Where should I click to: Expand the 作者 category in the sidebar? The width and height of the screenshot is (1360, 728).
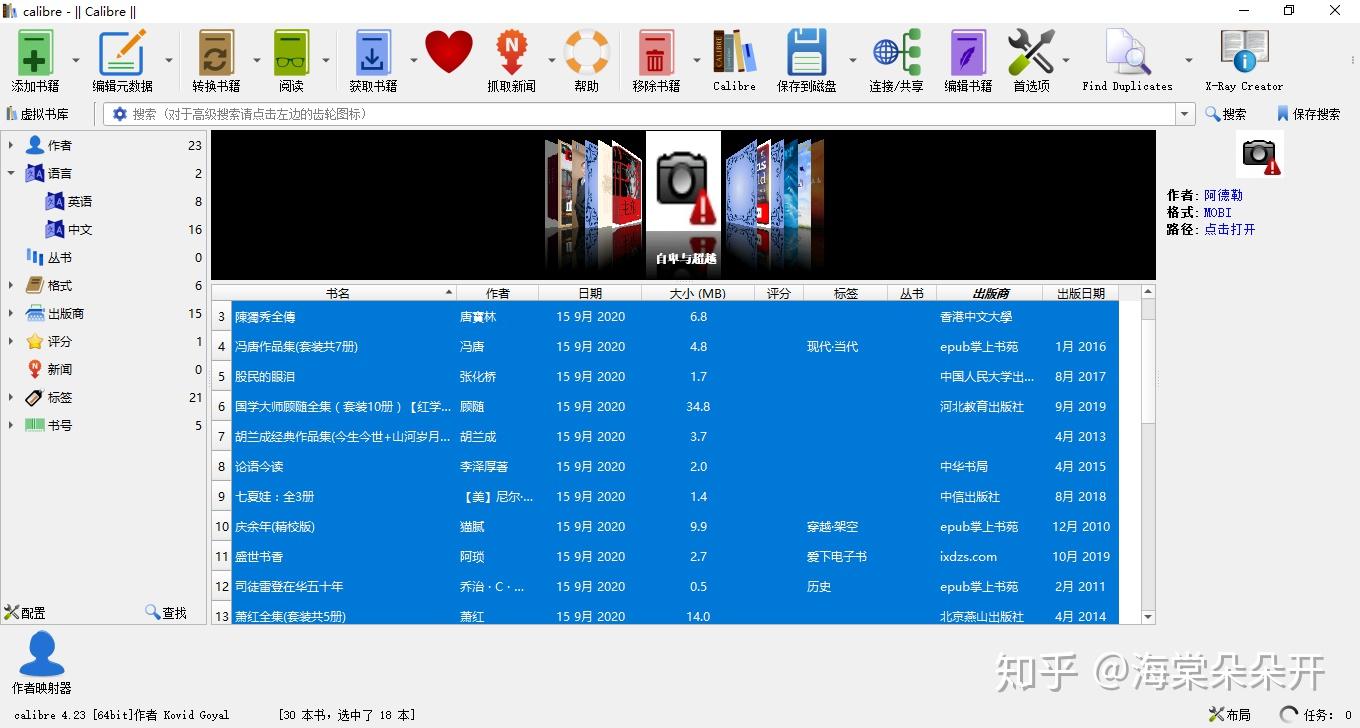click(x=9, y=144)
